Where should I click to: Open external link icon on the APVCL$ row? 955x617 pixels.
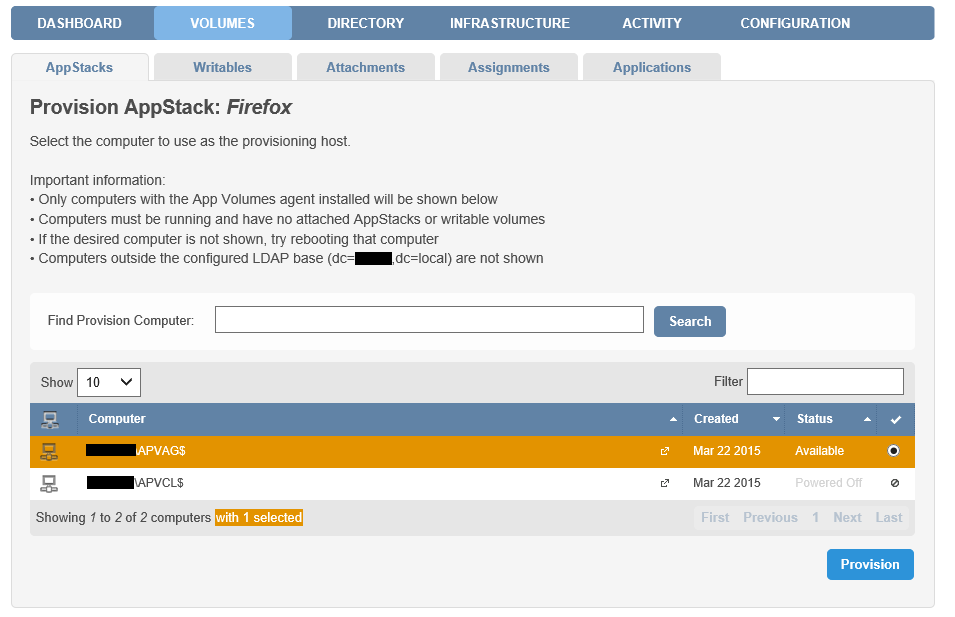[x=664, y=483]
